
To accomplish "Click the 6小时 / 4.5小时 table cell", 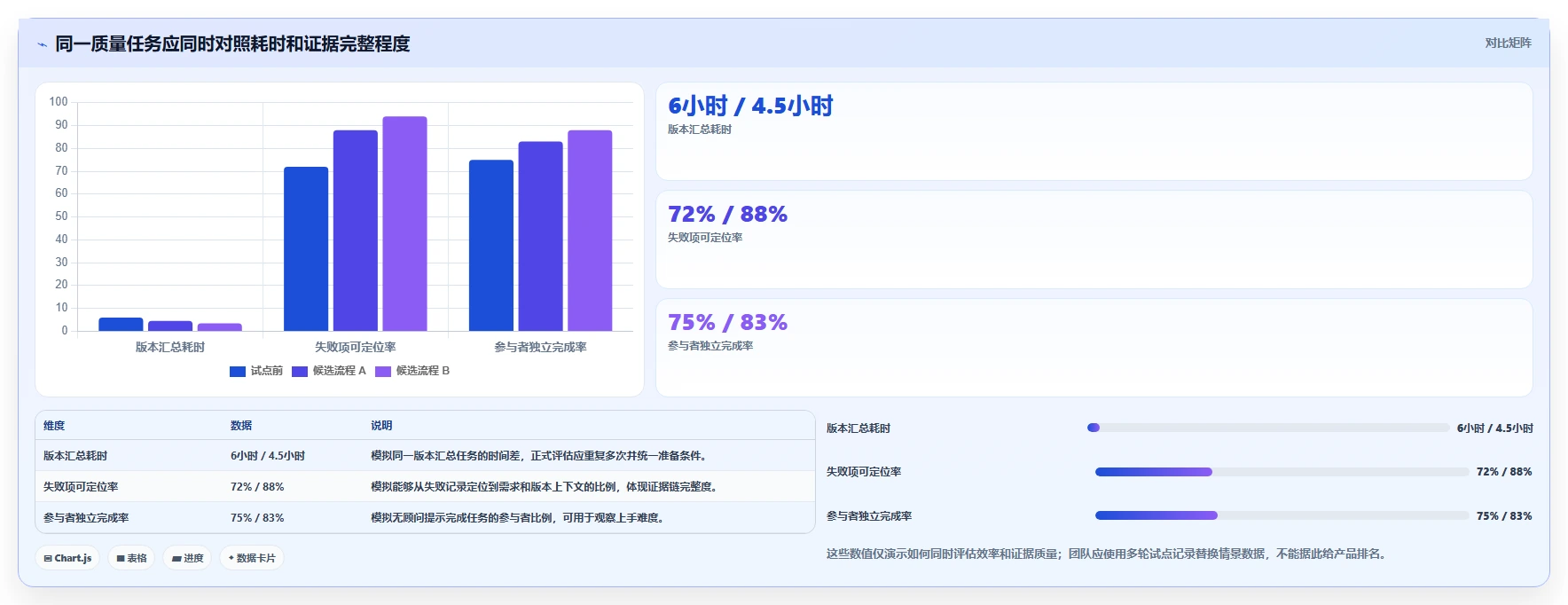I will (x=268, y=456).
